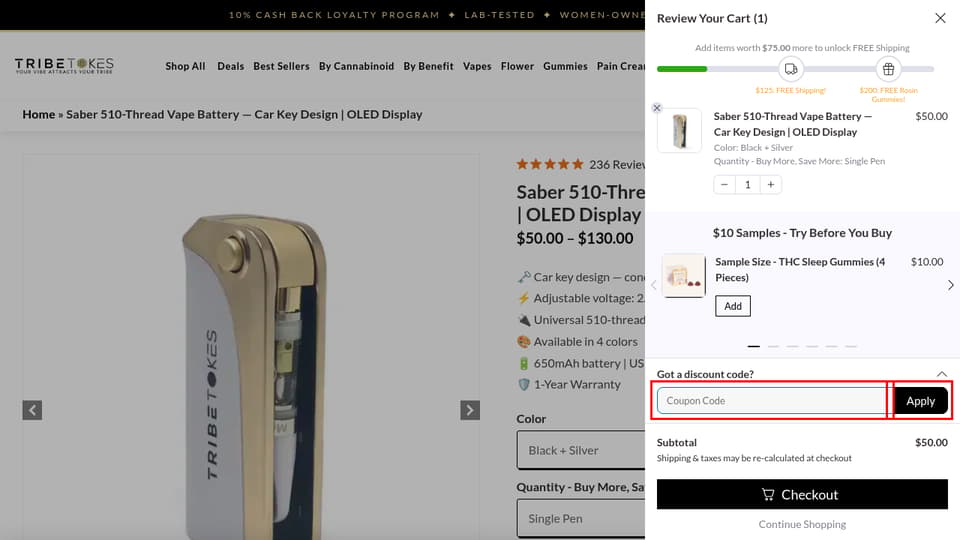960x540 pixels.
Task: Close the cart drawer with the X
Action: pyautogui.click(x=940, y=18)
